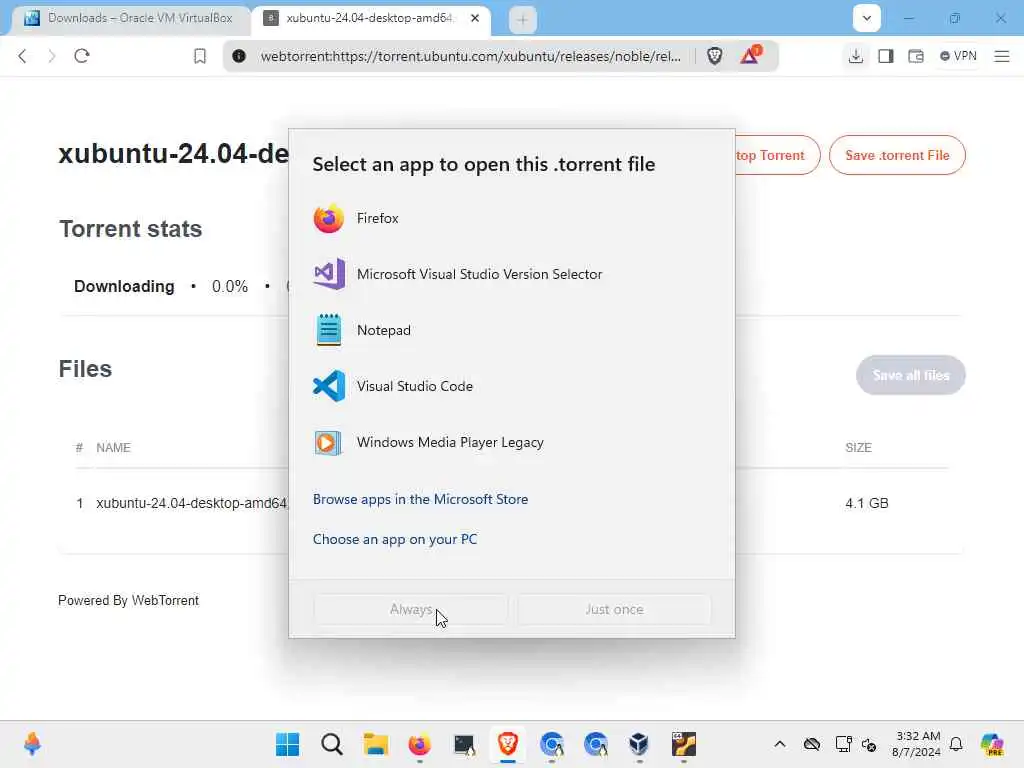Pick Notepad from the app list
Image resolution: width=1024 pixels, height=768 pixels.
[511, 330]
